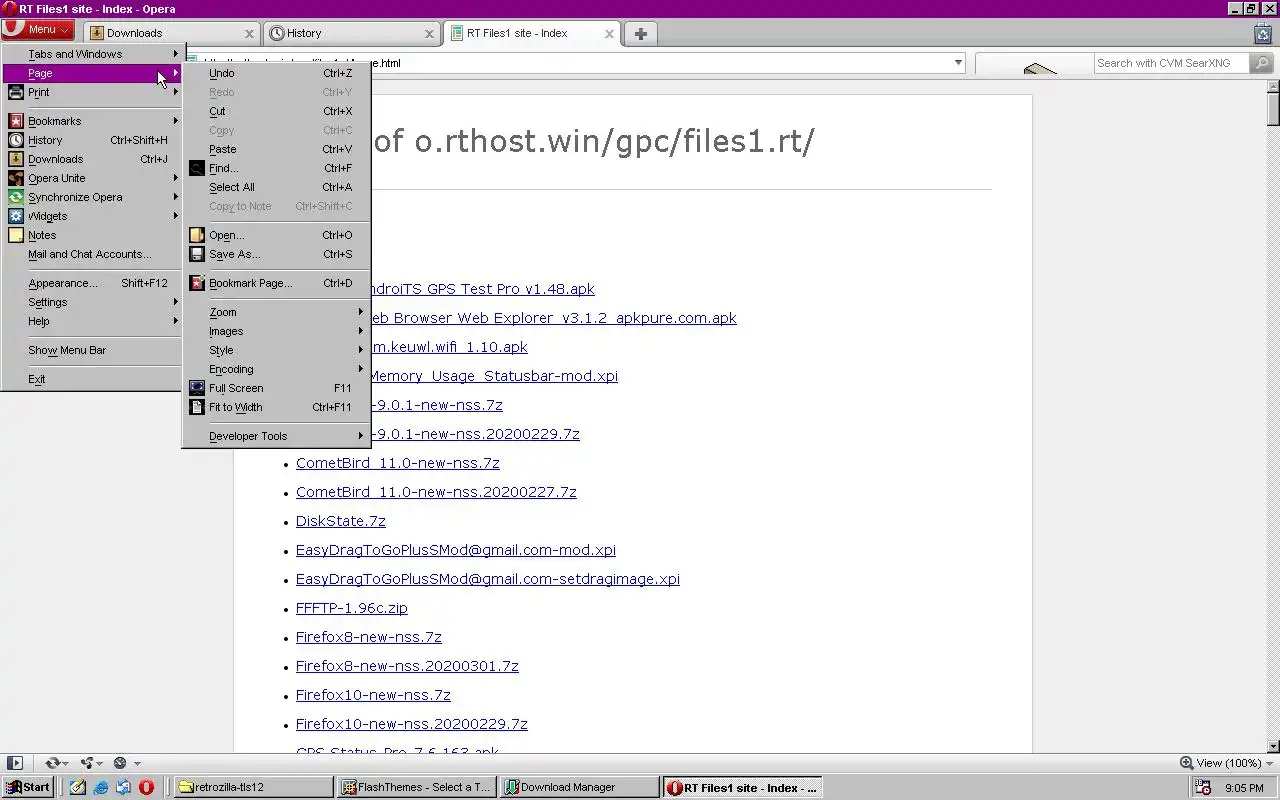Click the search magnifier button
Viewport: 1280px width, 800px height.
[1262, 63]
